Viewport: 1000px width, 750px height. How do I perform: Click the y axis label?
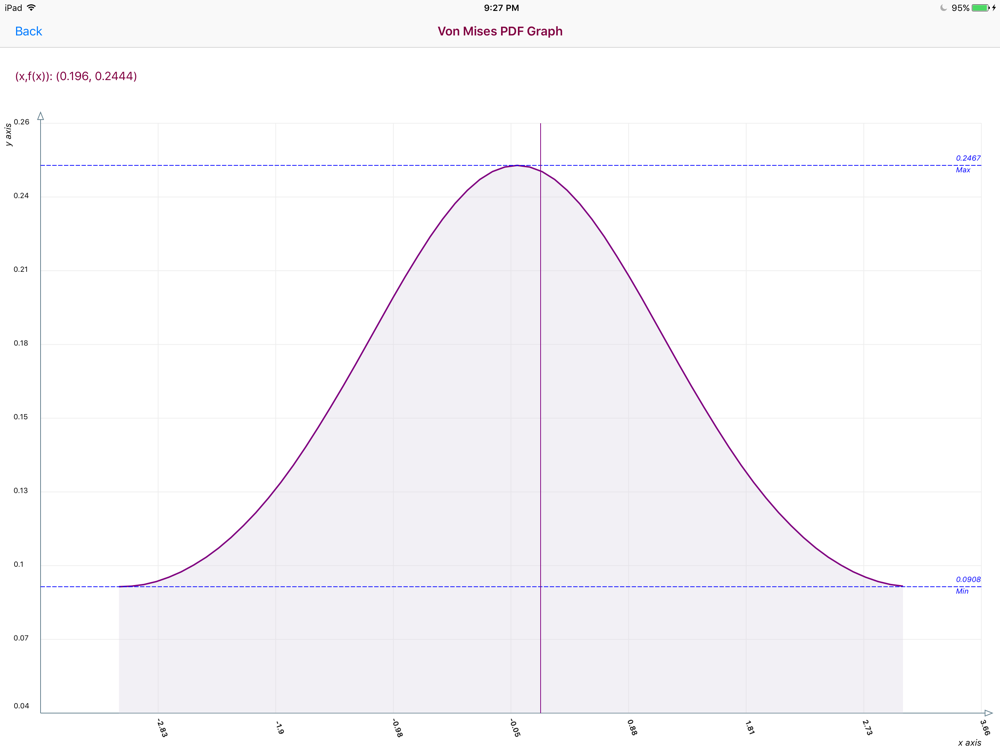[x=8, y=135]
